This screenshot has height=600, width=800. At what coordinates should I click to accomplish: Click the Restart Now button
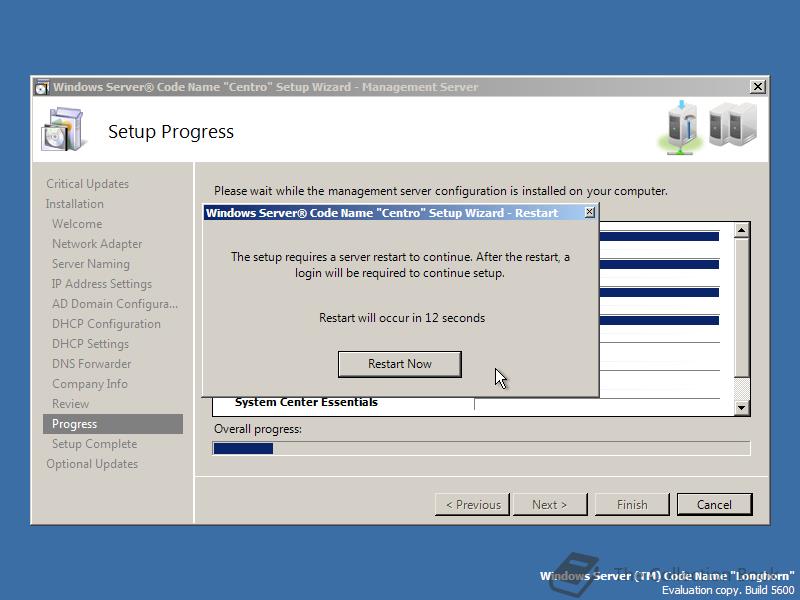(399, 364)
